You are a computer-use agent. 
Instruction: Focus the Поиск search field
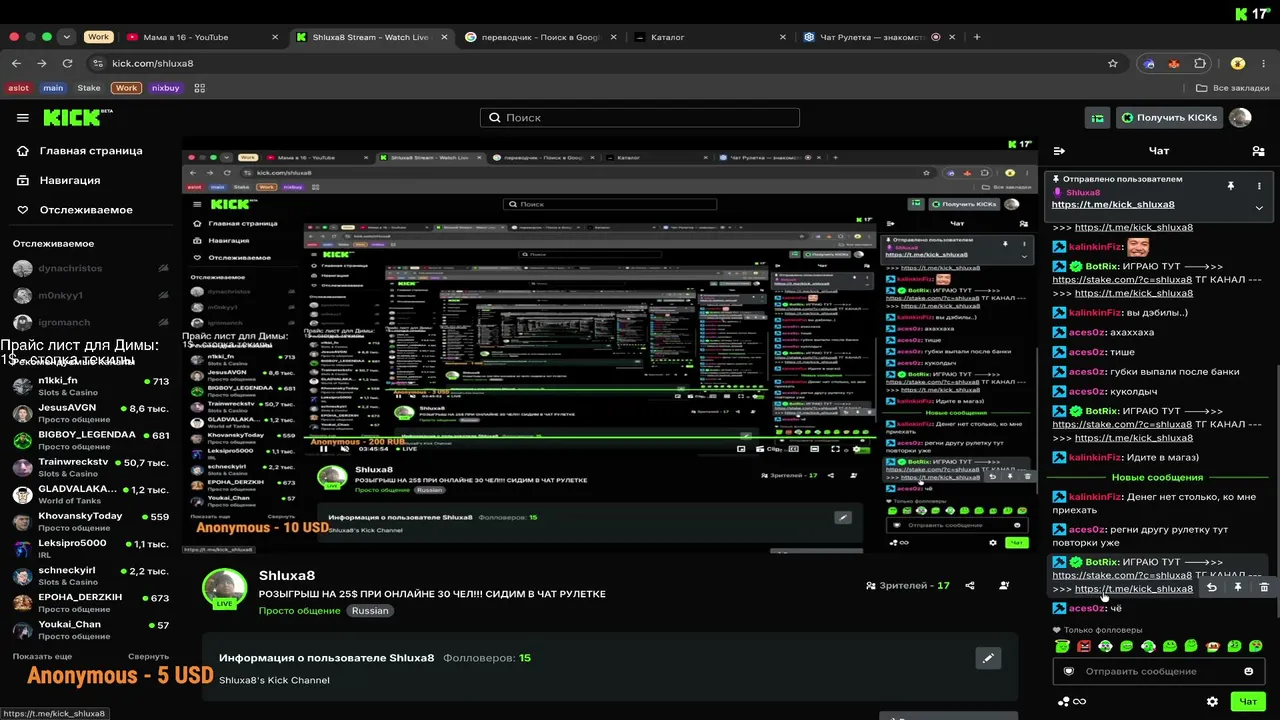(640, 118)
